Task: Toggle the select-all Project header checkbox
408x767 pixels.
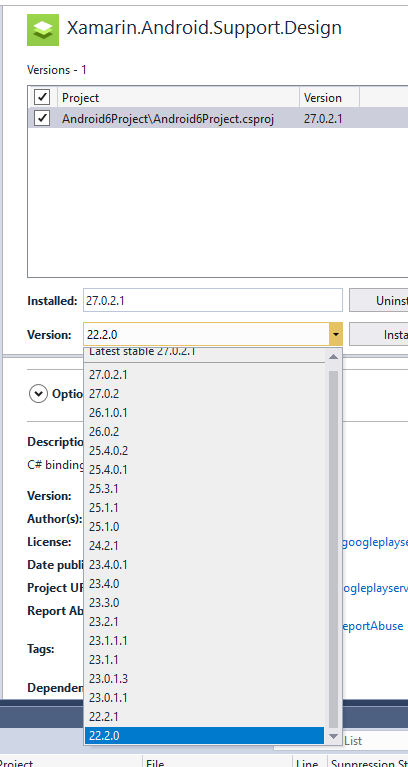Action: click(42, 97)
